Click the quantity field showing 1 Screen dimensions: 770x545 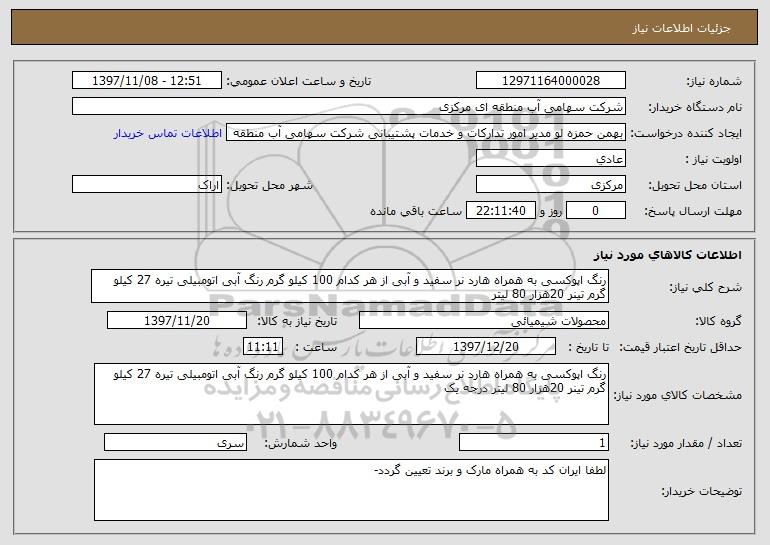point(534,442)
